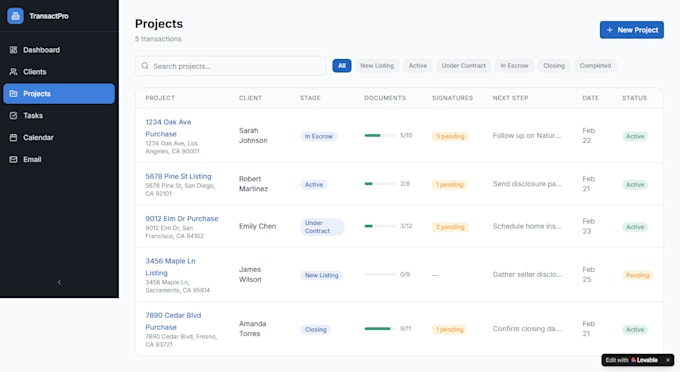Show Completed projects filter

point(595,65)
